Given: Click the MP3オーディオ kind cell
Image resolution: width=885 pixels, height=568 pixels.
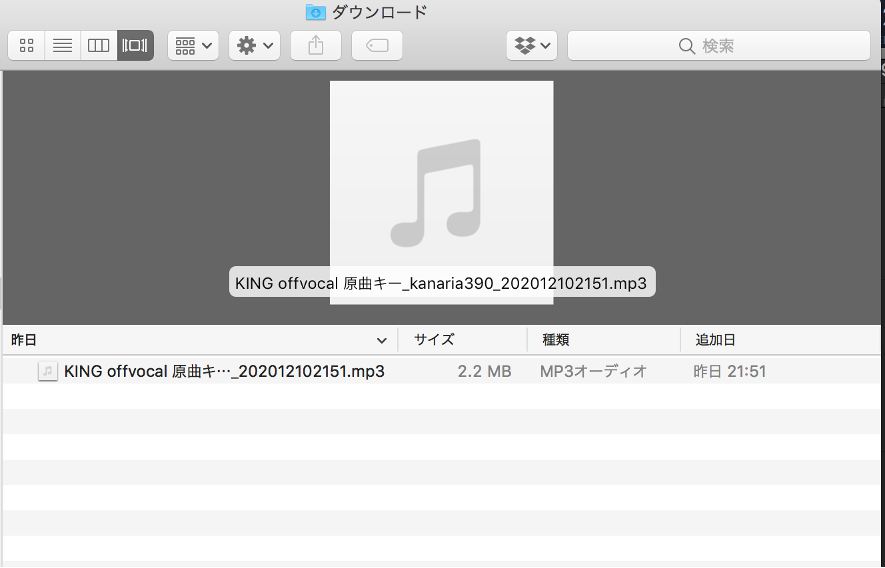Looking at the screenshot, I should (x=593, y=372).
